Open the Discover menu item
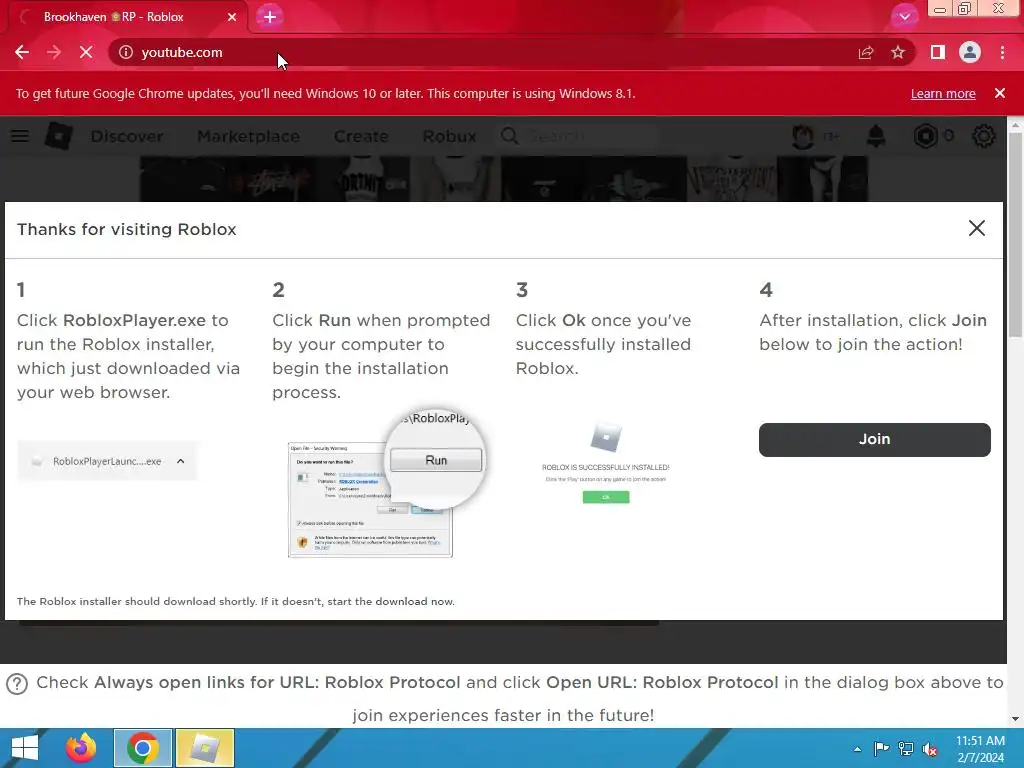This screenshot has height=768, width=1024. click(x=127, y=136)
